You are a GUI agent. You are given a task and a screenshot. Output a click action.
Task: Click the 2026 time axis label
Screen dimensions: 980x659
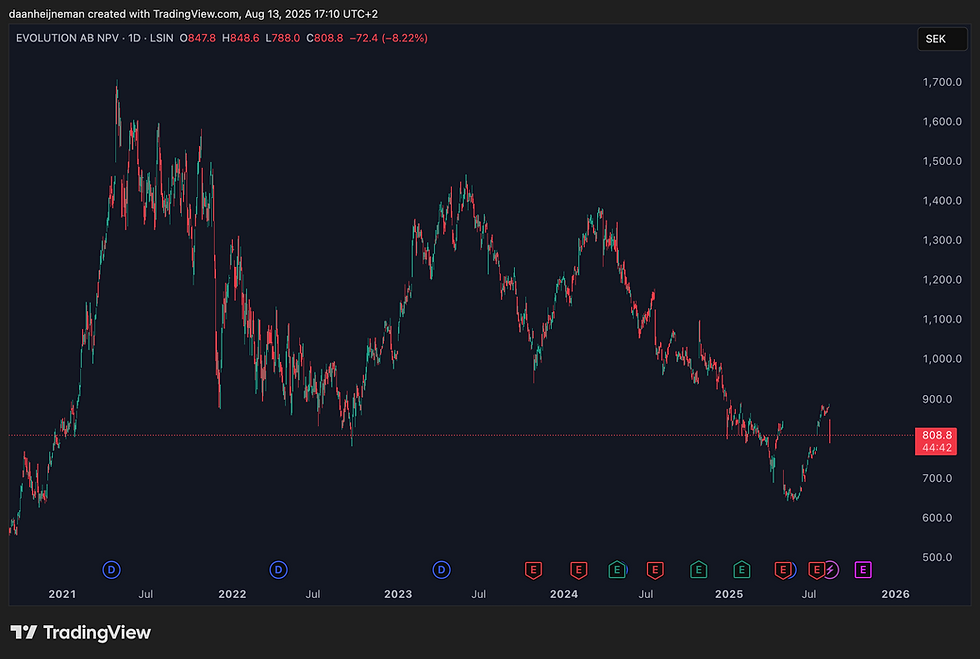[895, 594]
